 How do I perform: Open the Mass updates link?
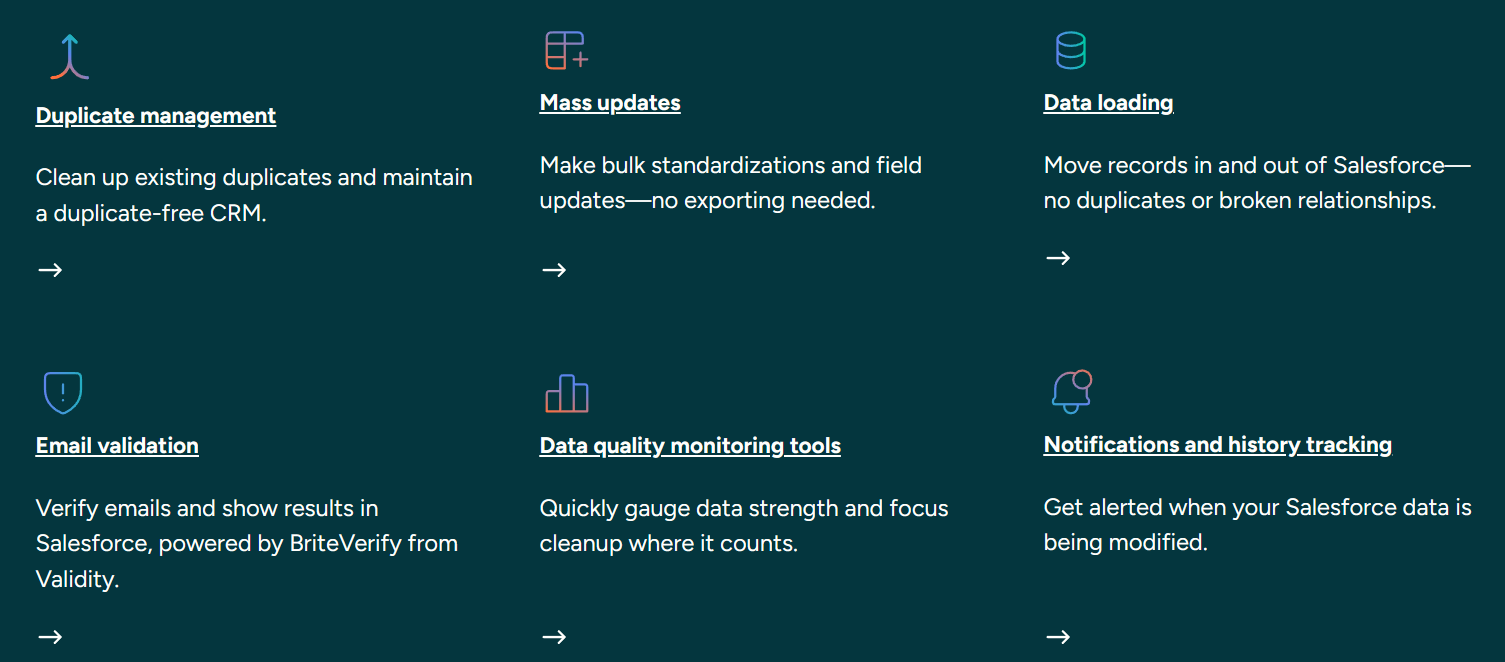click(x=610, y=103)
